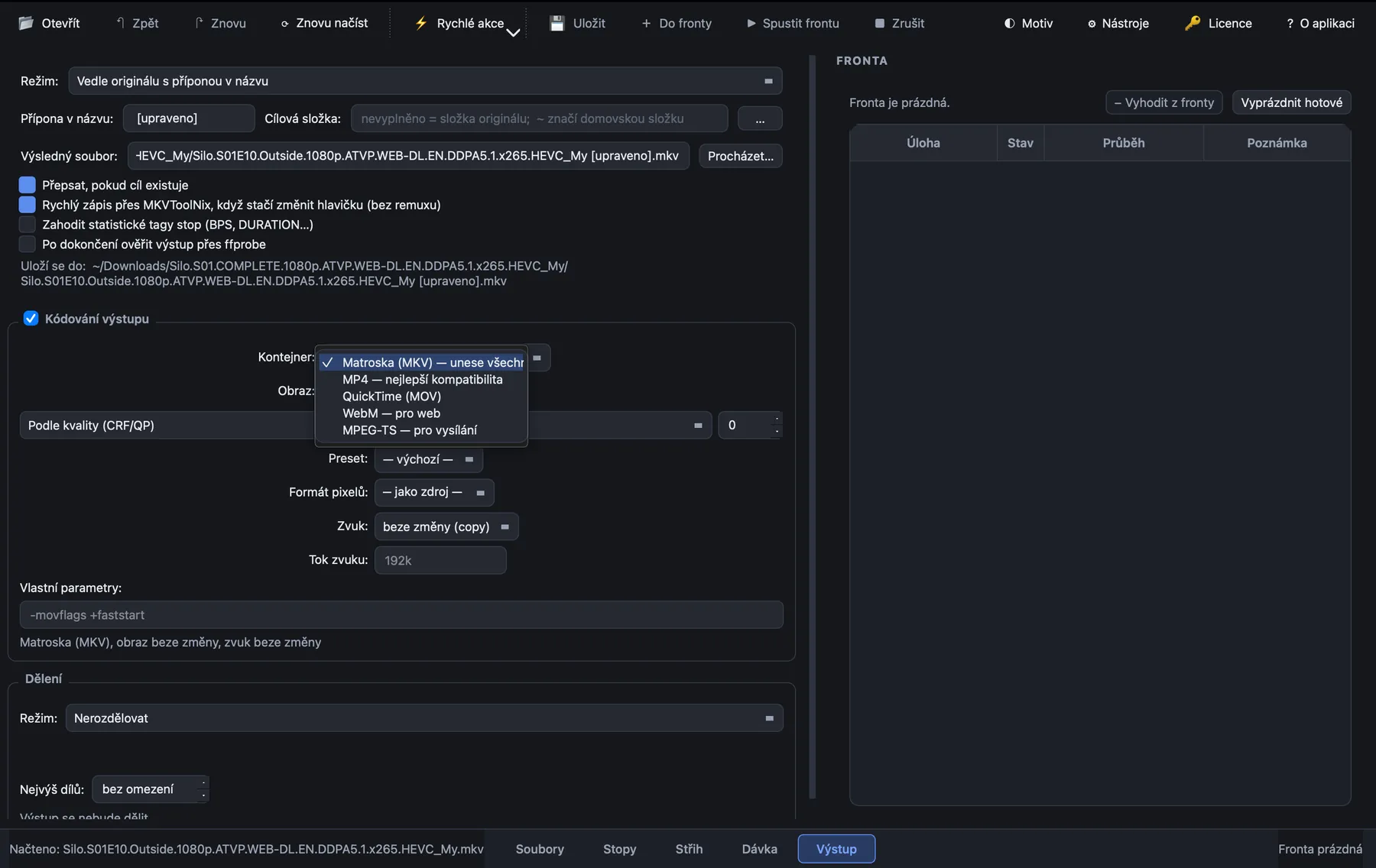
Task: Click the target folder browse ... button
Action: pos(760,119)
